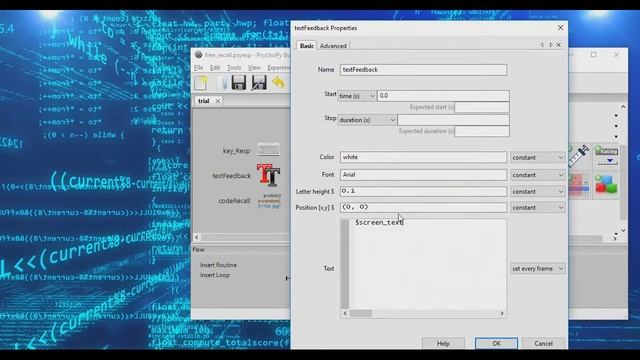Click the Stop duration input field
Screen dimensions: 640x360
pyautogui.click(x=453, y=120)
